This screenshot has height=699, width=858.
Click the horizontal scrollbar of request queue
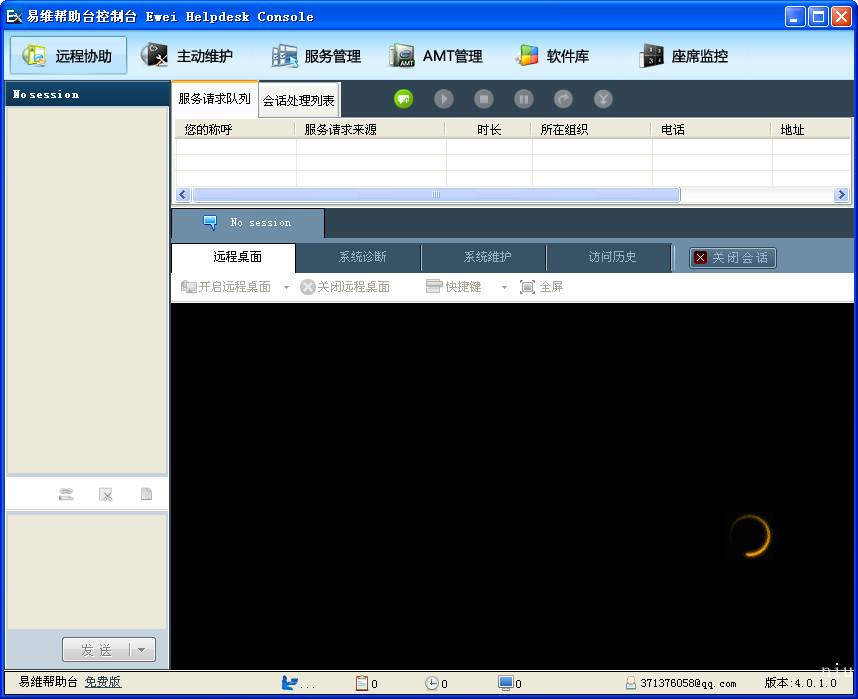pyautogui.click(x=435, y=195)
